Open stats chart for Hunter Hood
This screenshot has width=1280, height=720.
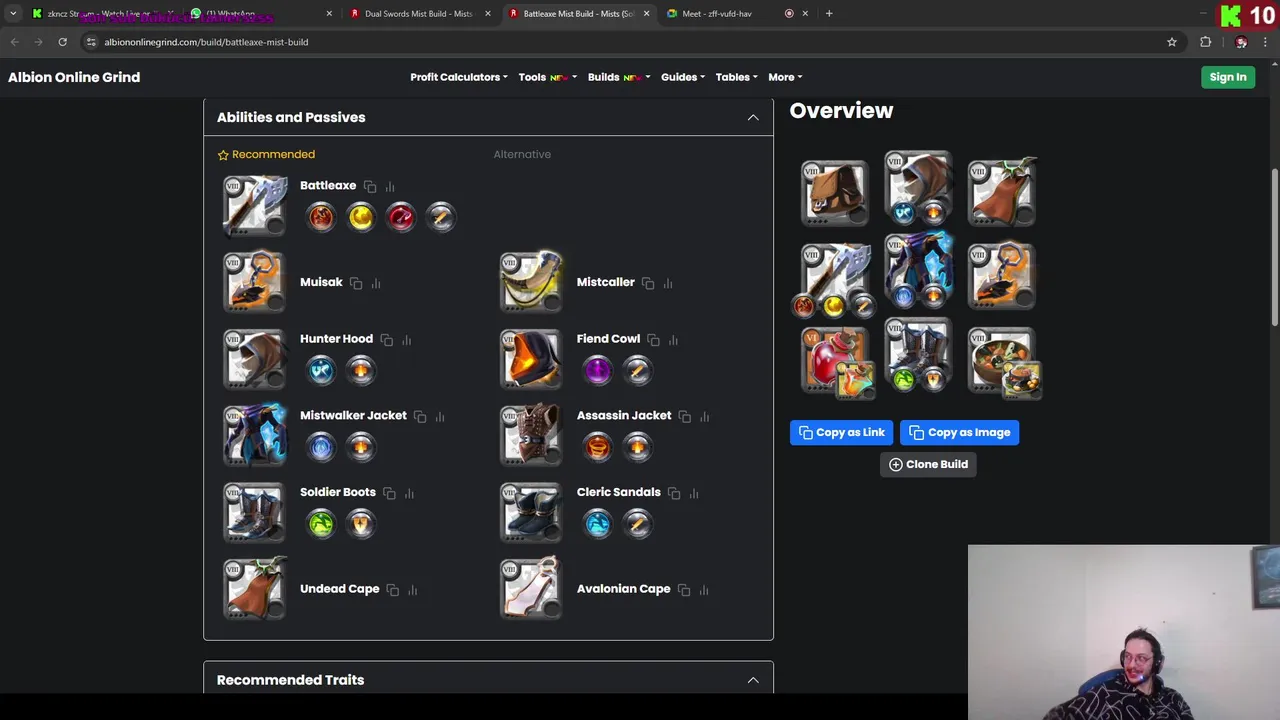click(407, 340)
